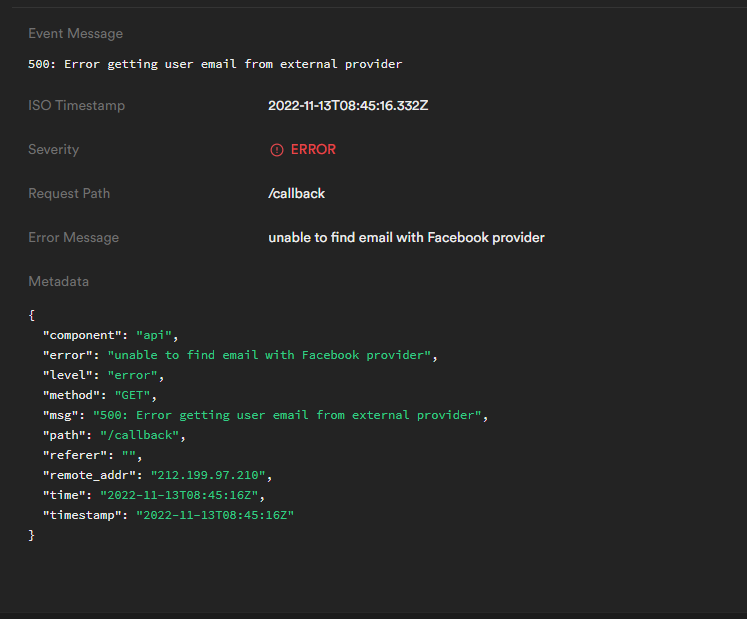
Task: Select the 500 error event message text
Action: pos(215,64)
